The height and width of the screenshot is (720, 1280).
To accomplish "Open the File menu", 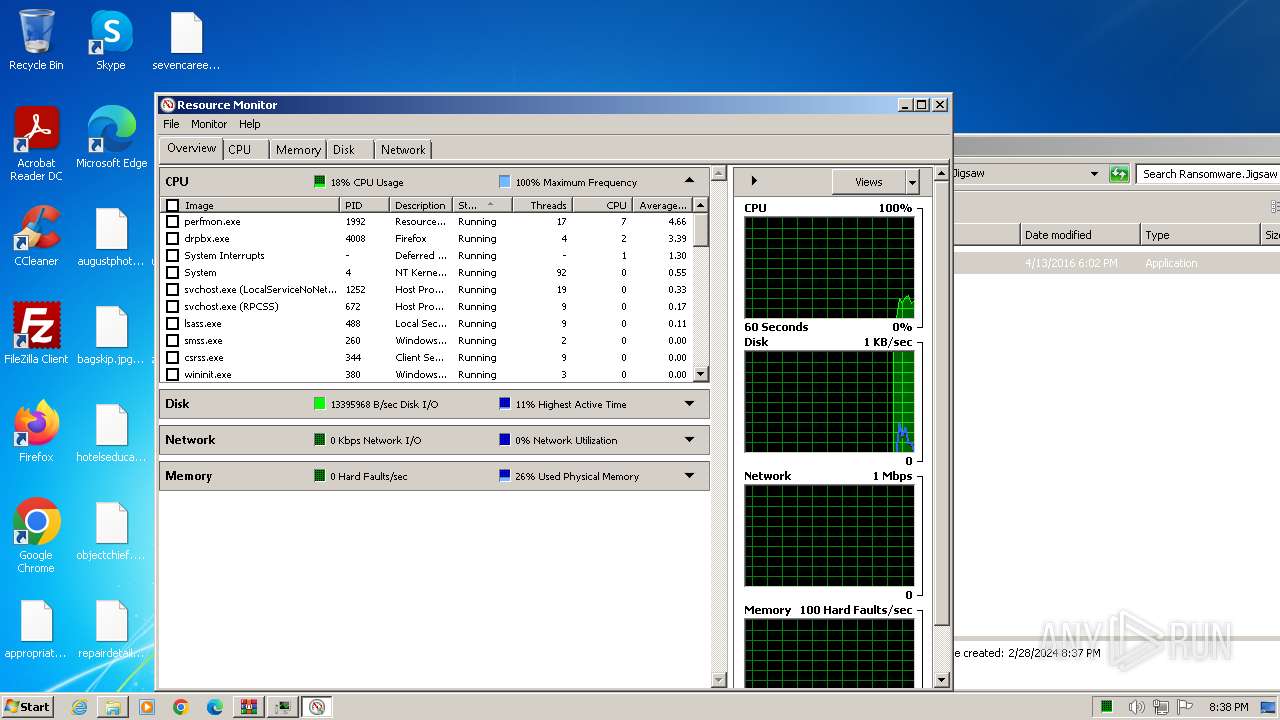I will (x=171, y=124).
